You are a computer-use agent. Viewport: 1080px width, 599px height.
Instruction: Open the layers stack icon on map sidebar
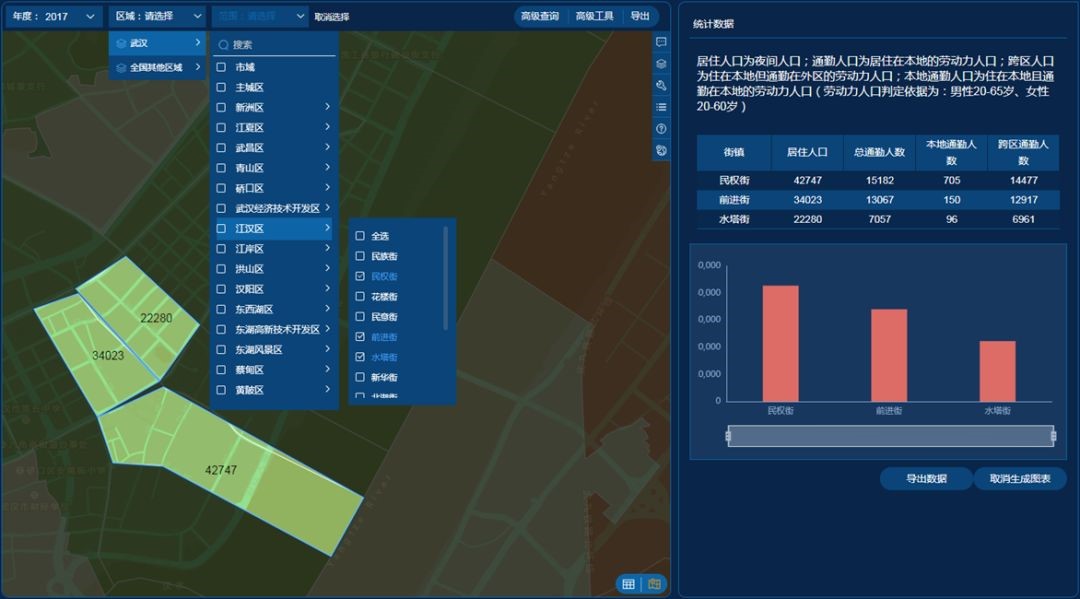(661, 64)
